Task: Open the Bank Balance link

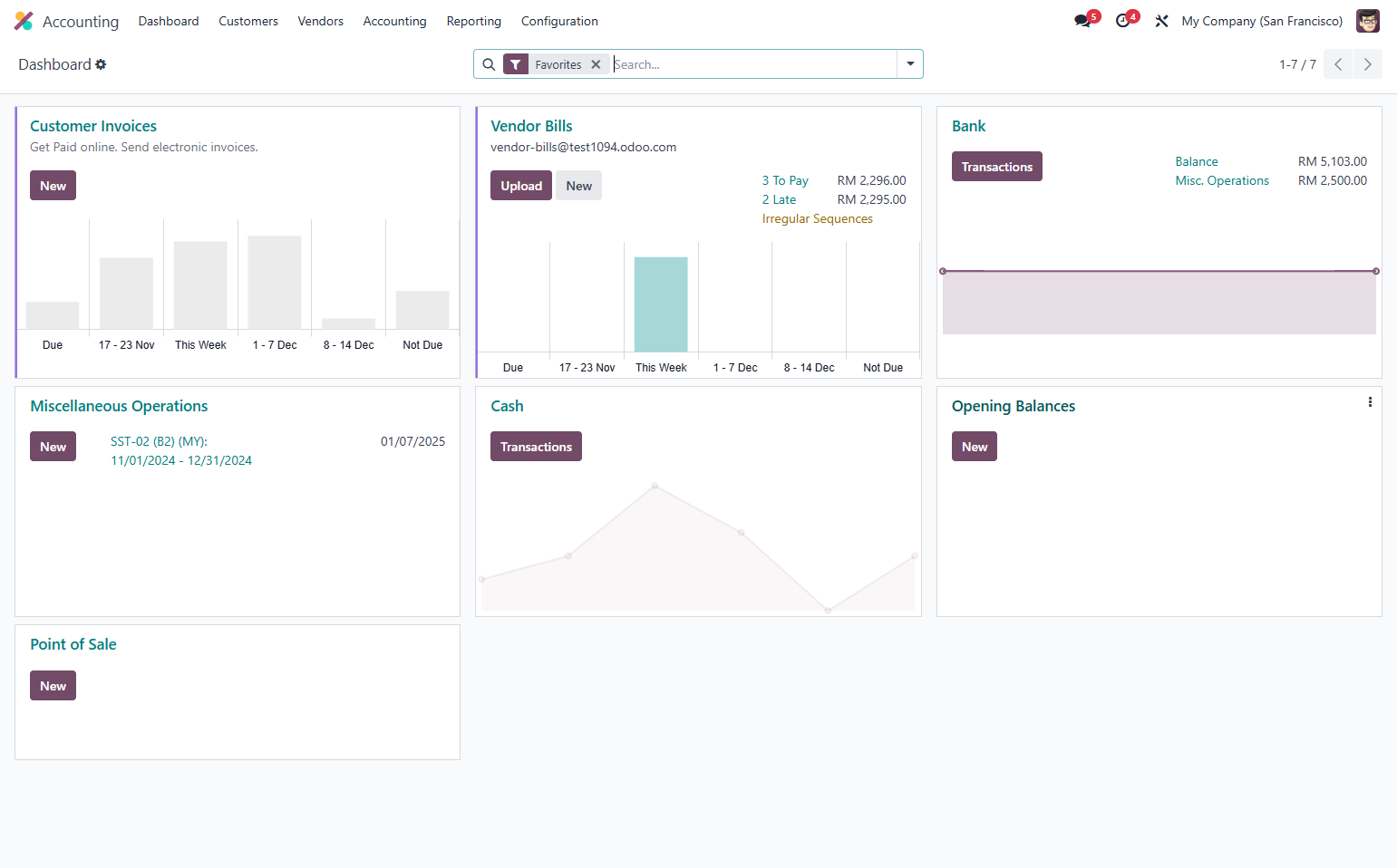Action: 1197,161
